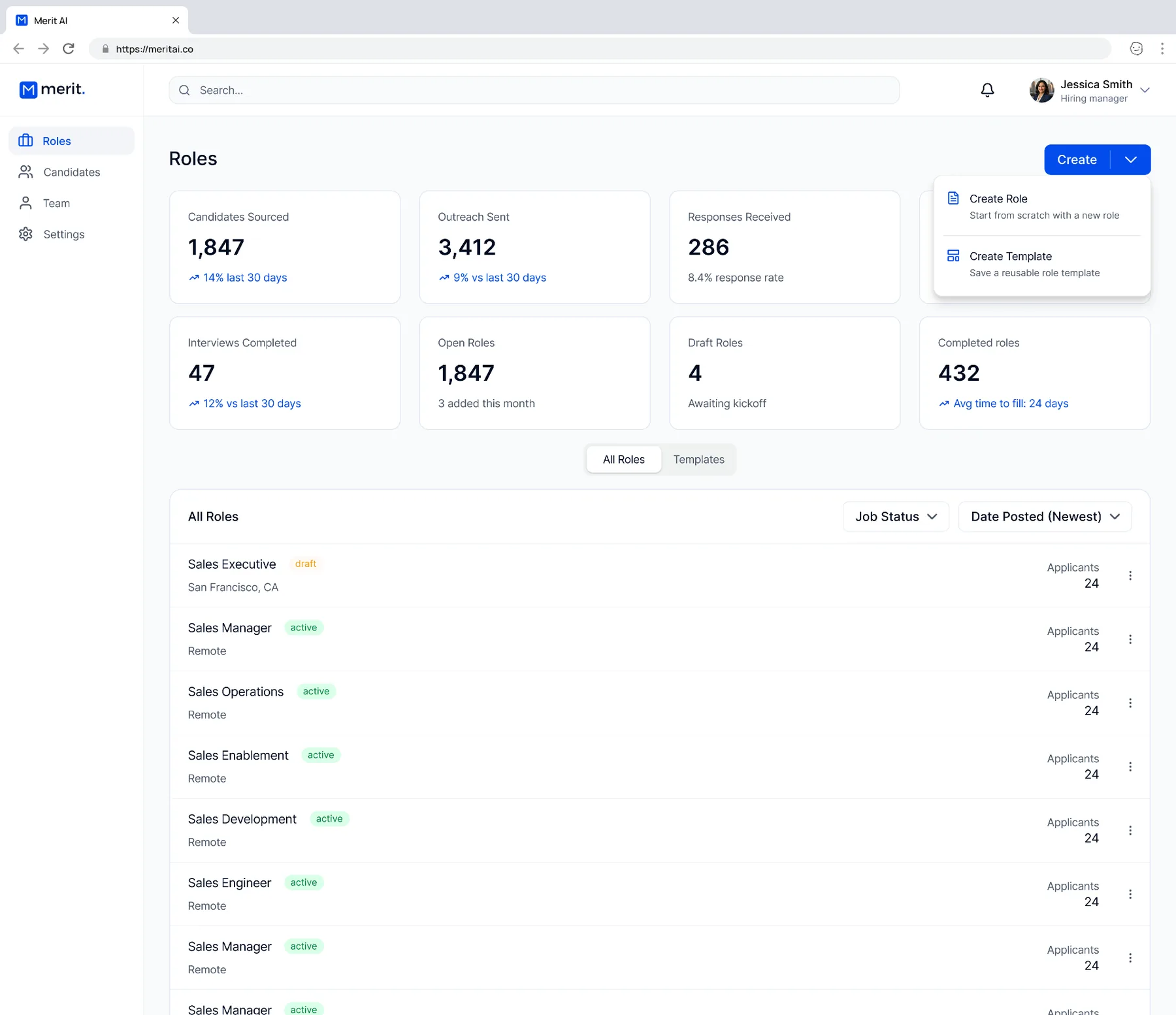
Task: Click the Interviews Completed value 47
Action: pyautogui.click(x=201, y=373)
